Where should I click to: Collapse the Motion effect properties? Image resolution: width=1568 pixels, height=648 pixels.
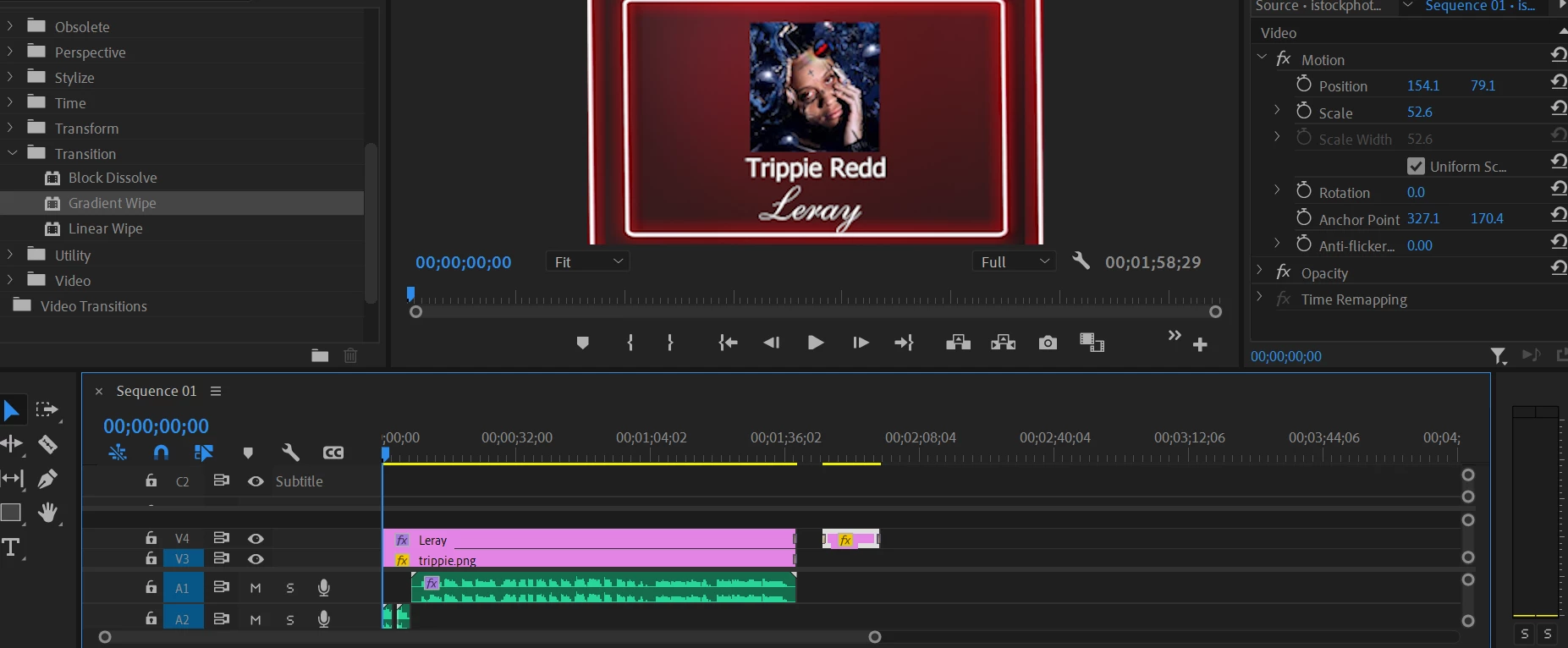(1262, 58)
